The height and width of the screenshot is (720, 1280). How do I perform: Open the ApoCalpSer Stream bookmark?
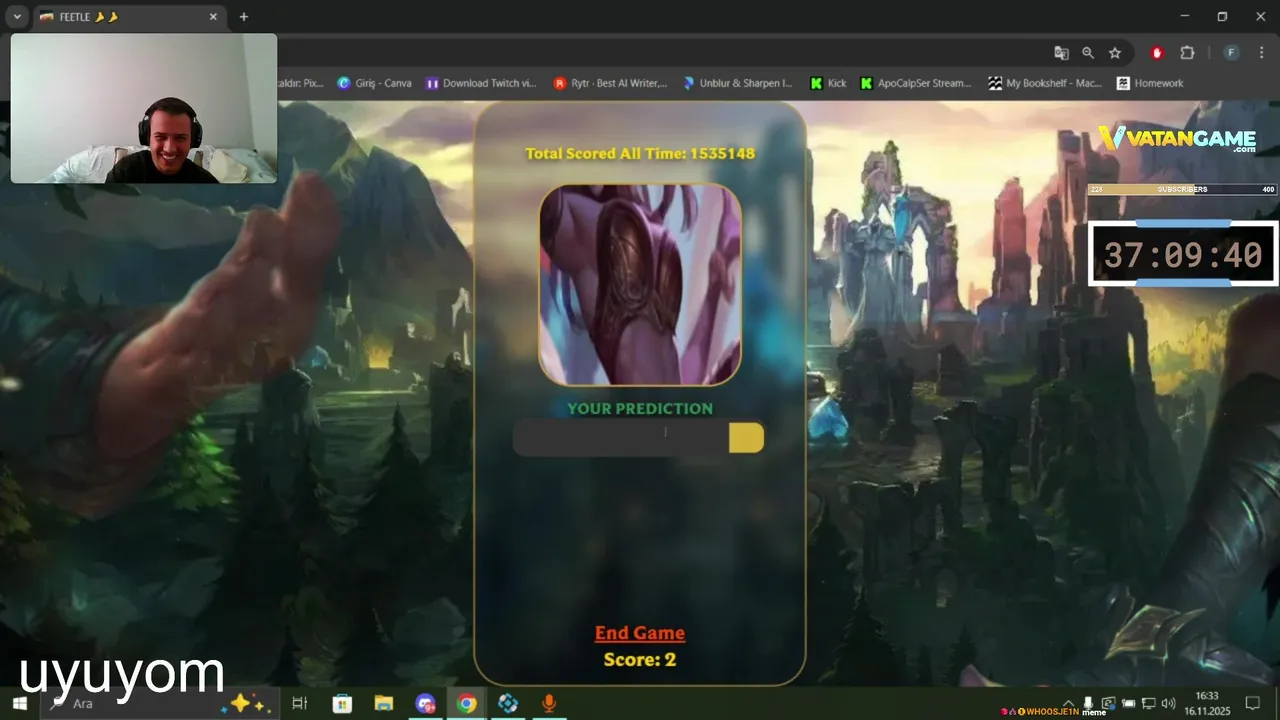pos(915,83)
